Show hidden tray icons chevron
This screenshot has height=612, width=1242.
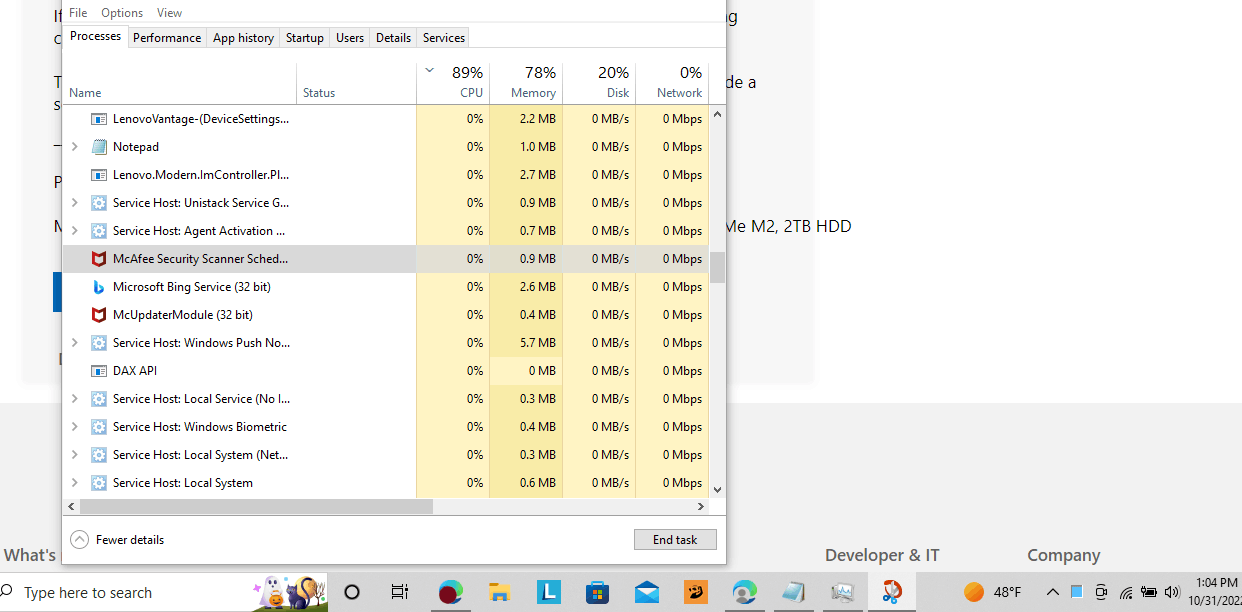click(1052, 592)
